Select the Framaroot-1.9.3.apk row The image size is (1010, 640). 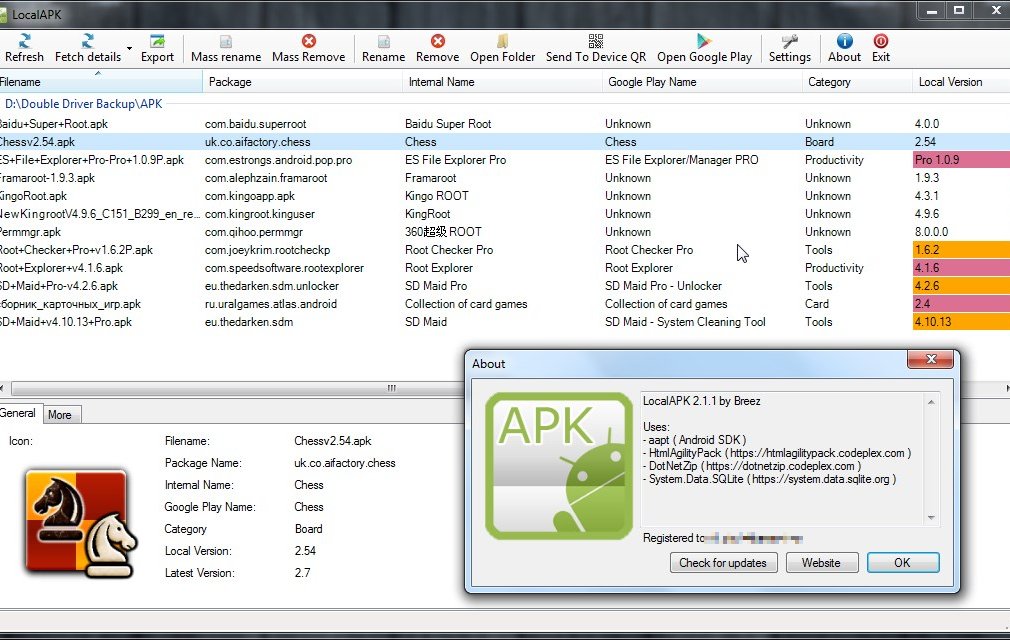point(505,178)
